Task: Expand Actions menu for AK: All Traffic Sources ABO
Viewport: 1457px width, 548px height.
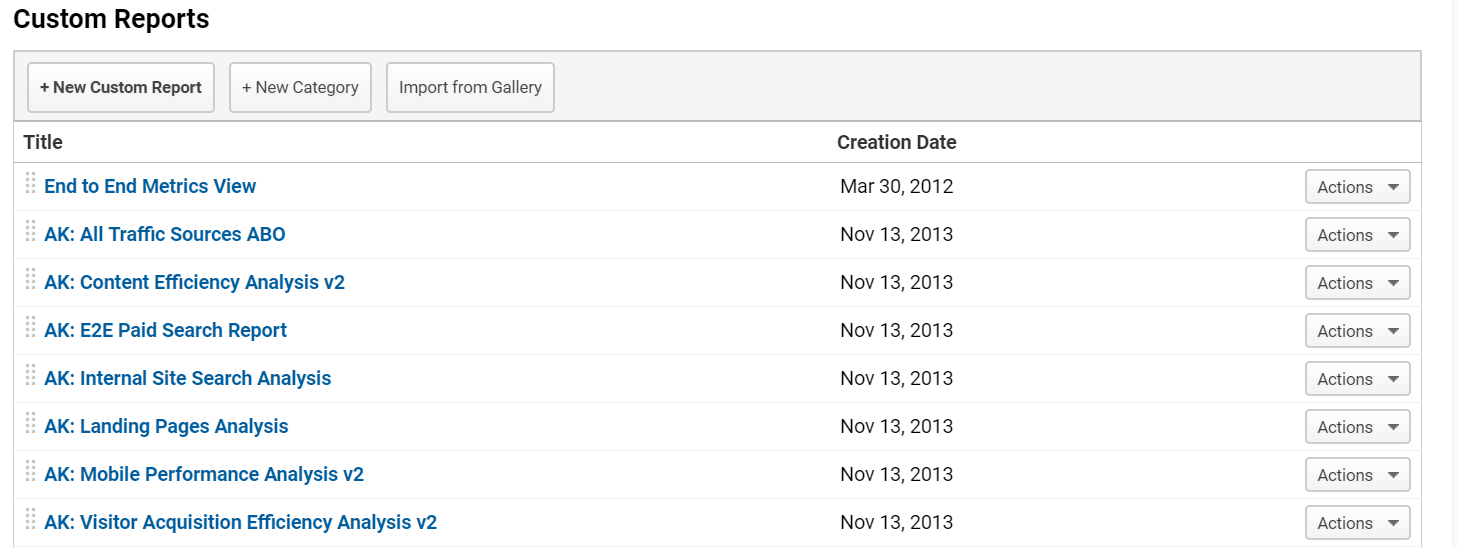Action: pos(1357,235)
